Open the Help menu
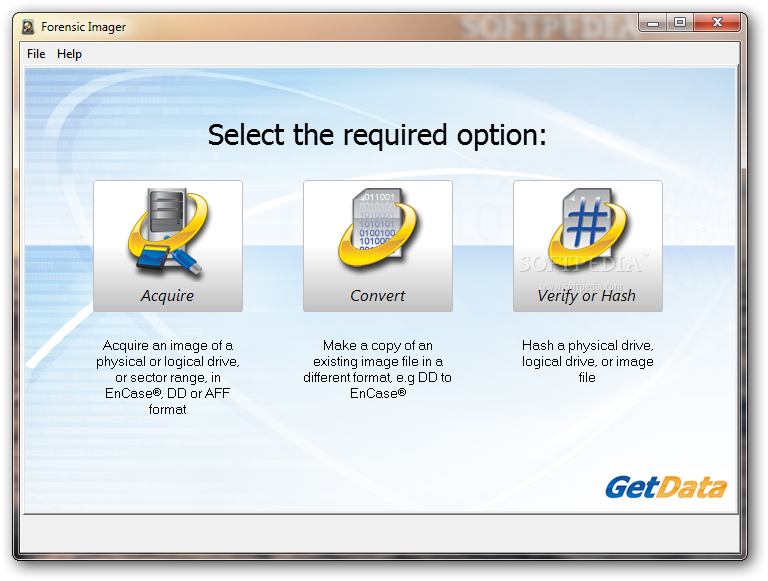768x581 pixels. 69,54
